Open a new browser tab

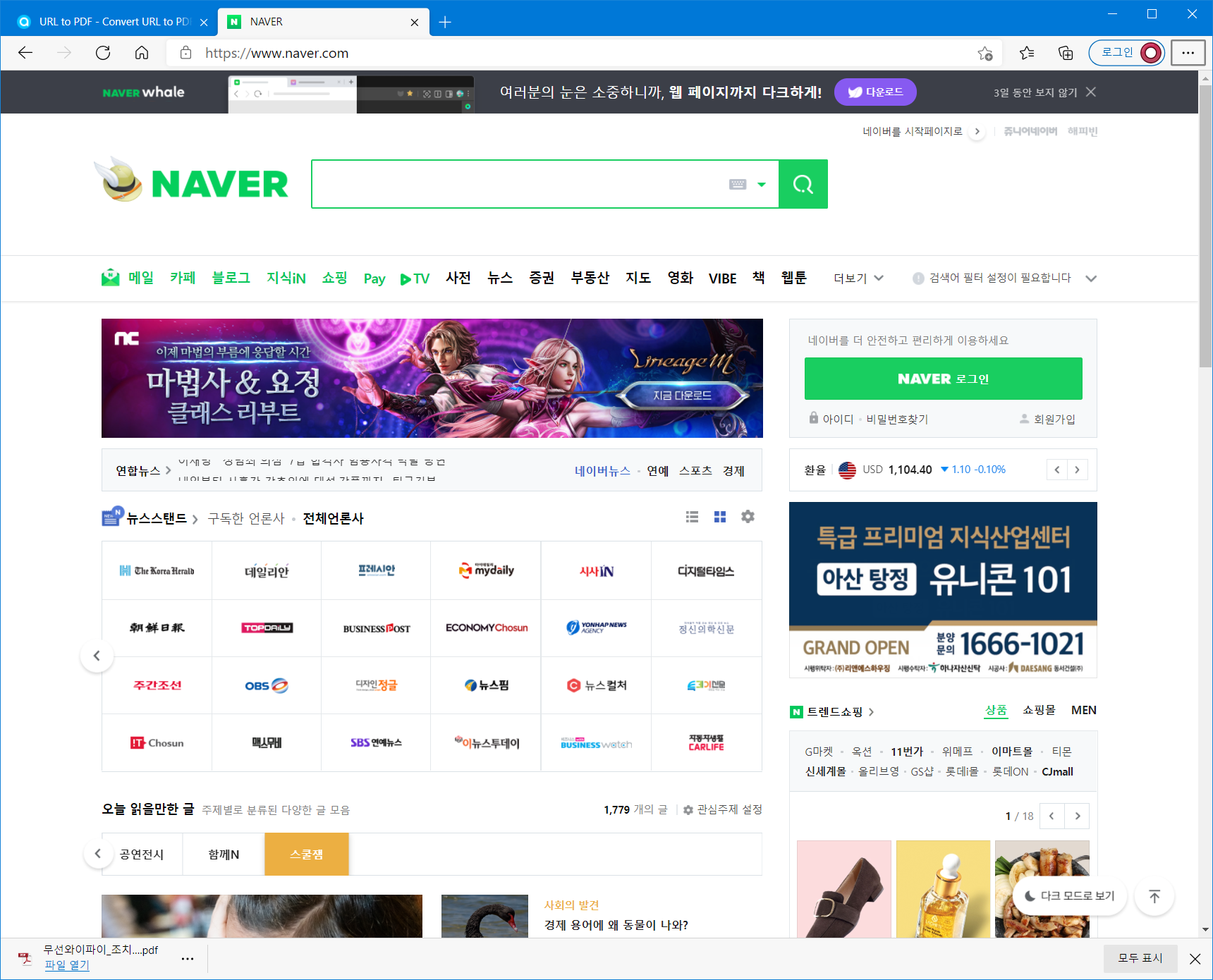(445, 22)
